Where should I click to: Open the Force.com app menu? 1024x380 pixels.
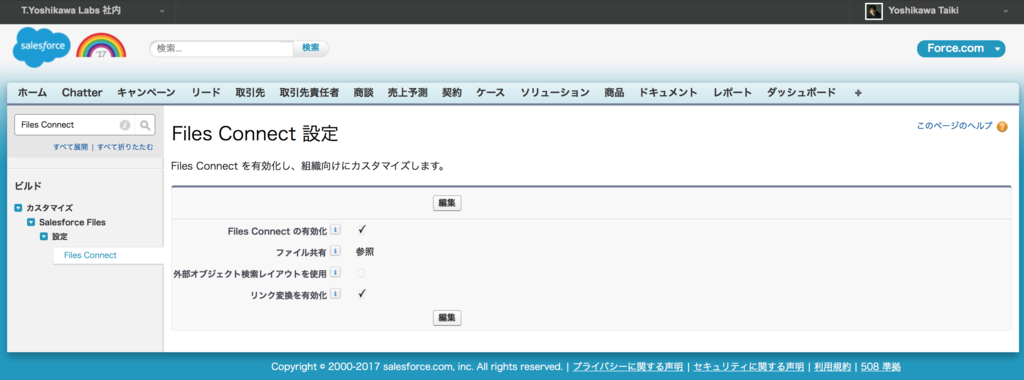pos(961,49)
